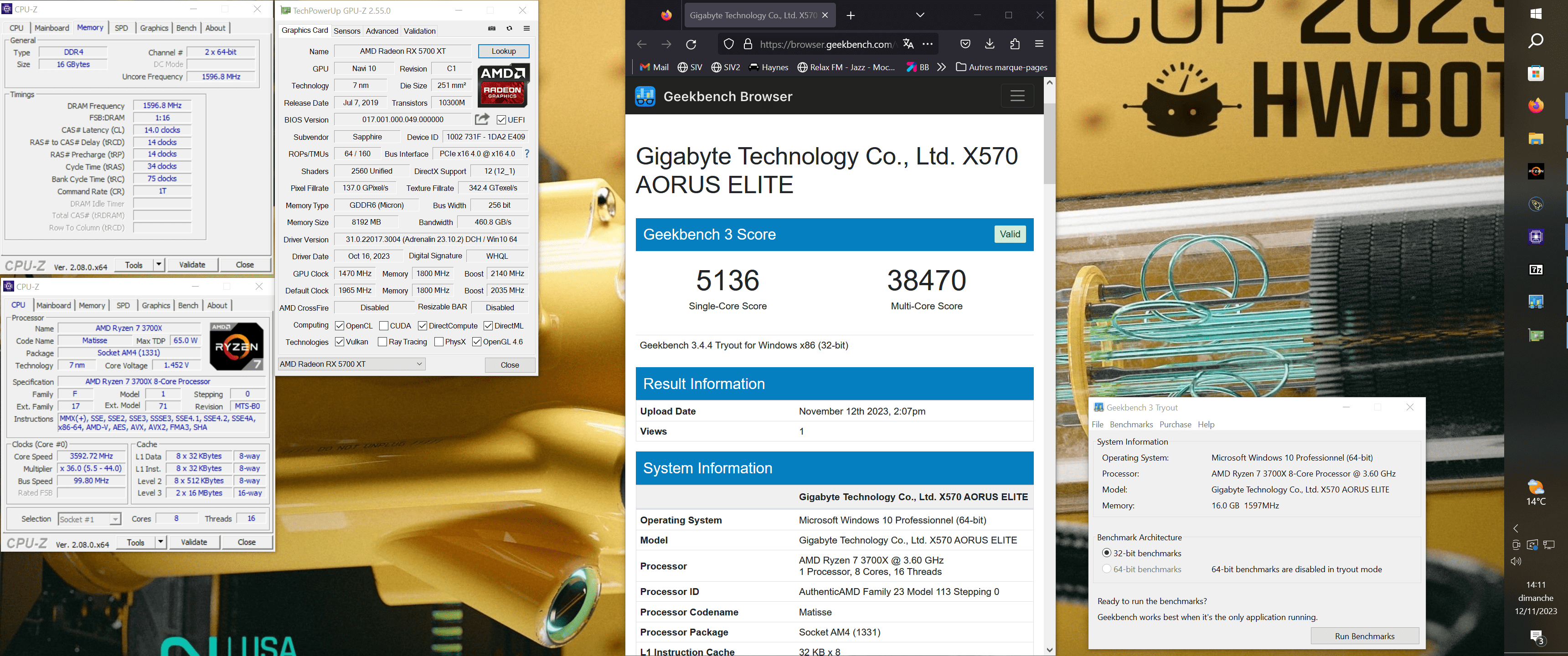Click Run Benchmarks in Geekbench 3
Screen dimensions: 1568x656
(x=1364, y=636)
